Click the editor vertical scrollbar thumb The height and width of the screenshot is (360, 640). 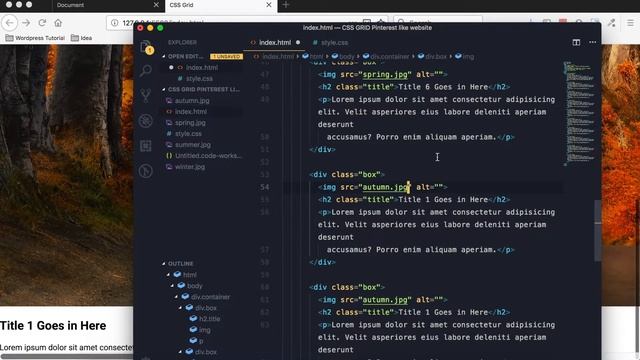click(x=598, y=231)
